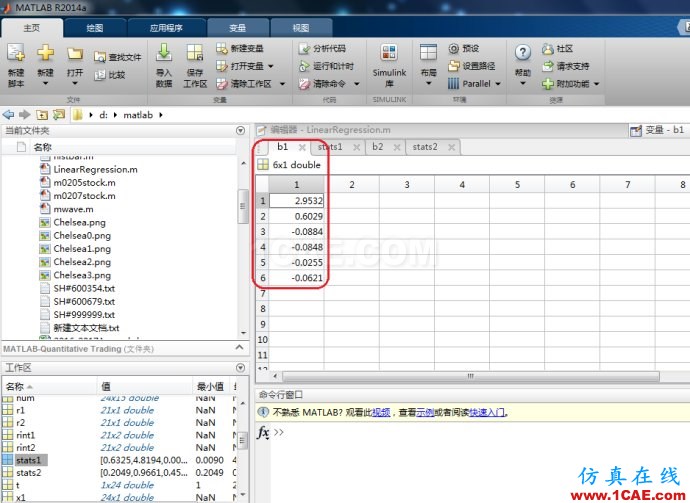The height and width of the screenshot is (503, 690).
Task: Click the Clear Commands icon
Action: [x=304, y=84]
